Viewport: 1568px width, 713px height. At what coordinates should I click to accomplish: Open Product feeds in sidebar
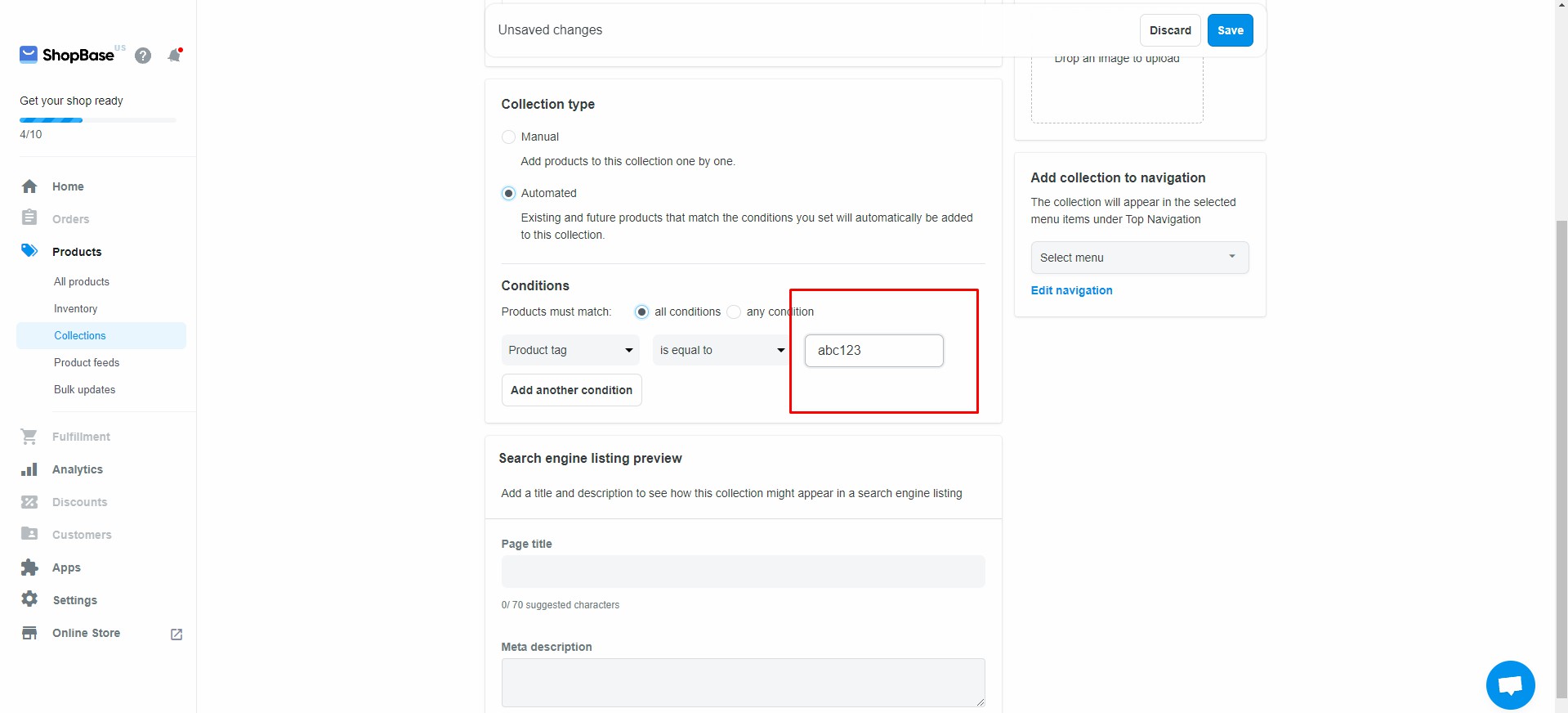click(x=87, y=362)
